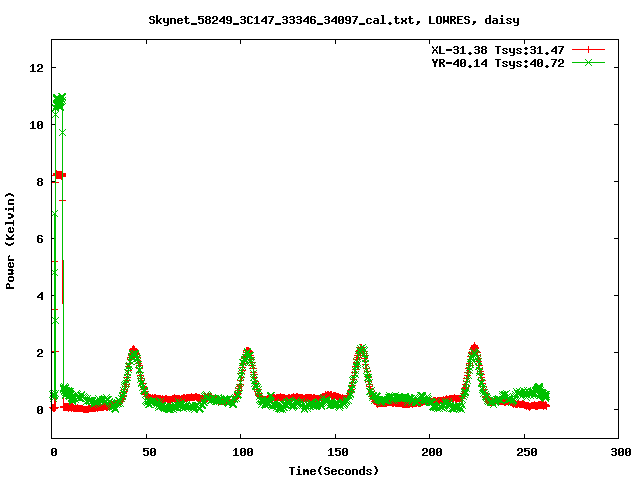640x480 pixels.
Task: Click y-axis tick label 10
Action: pyautogui.click(x=36, y=125)
